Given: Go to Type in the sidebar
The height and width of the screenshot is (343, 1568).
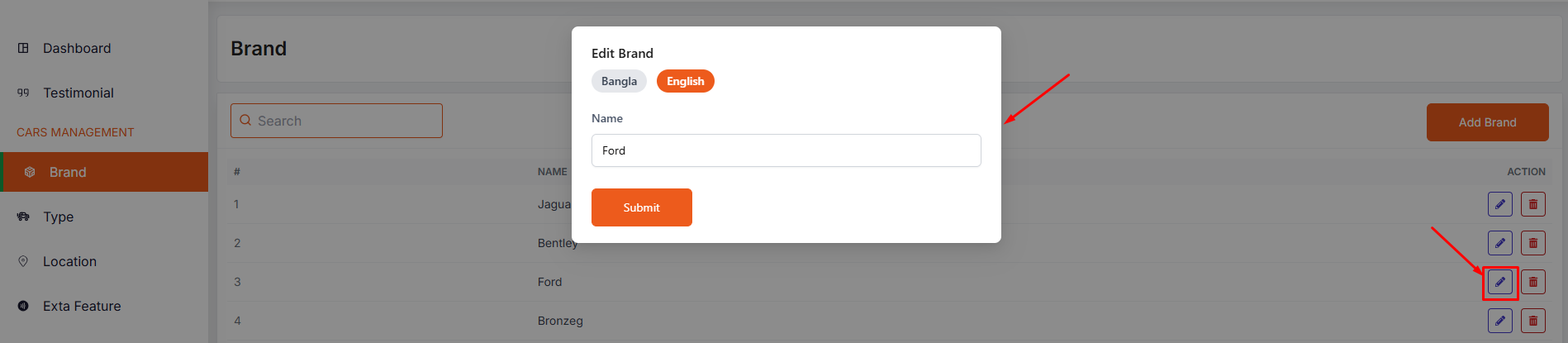Looking at the screenshot, I should 59,217.
